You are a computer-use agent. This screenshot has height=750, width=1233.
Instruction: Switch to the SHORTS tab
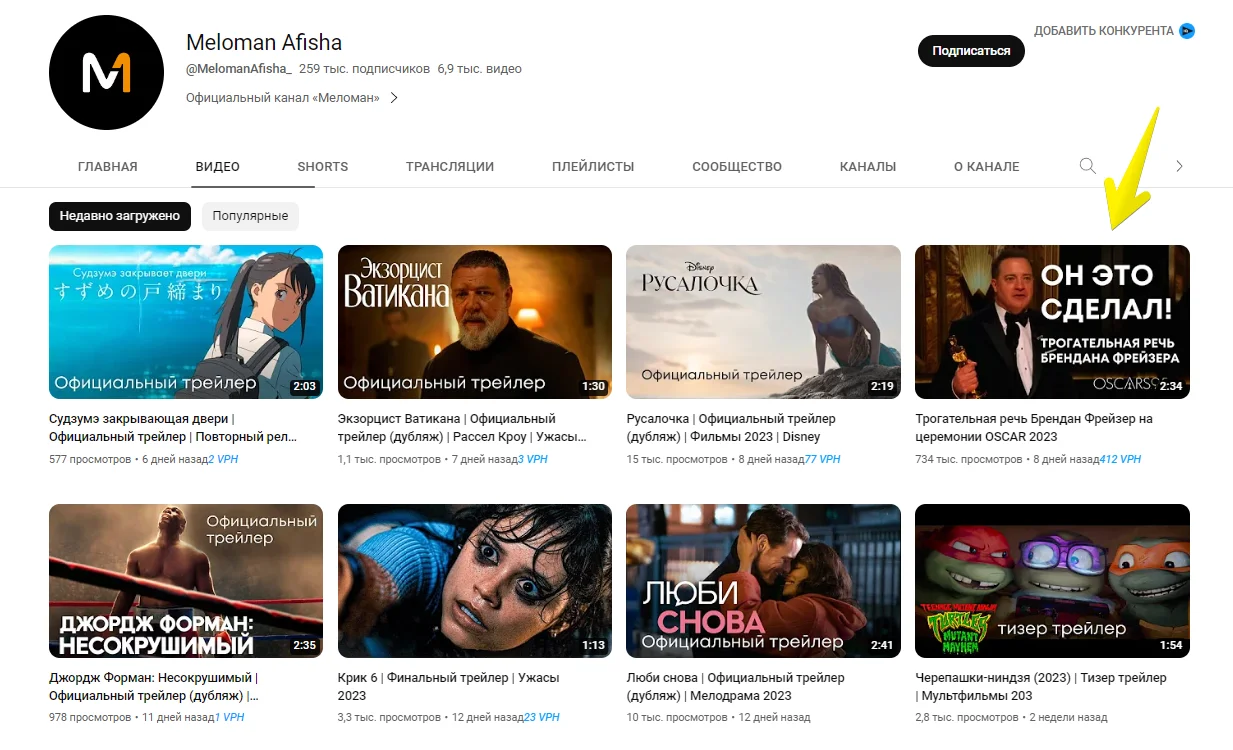click(322, 167)
